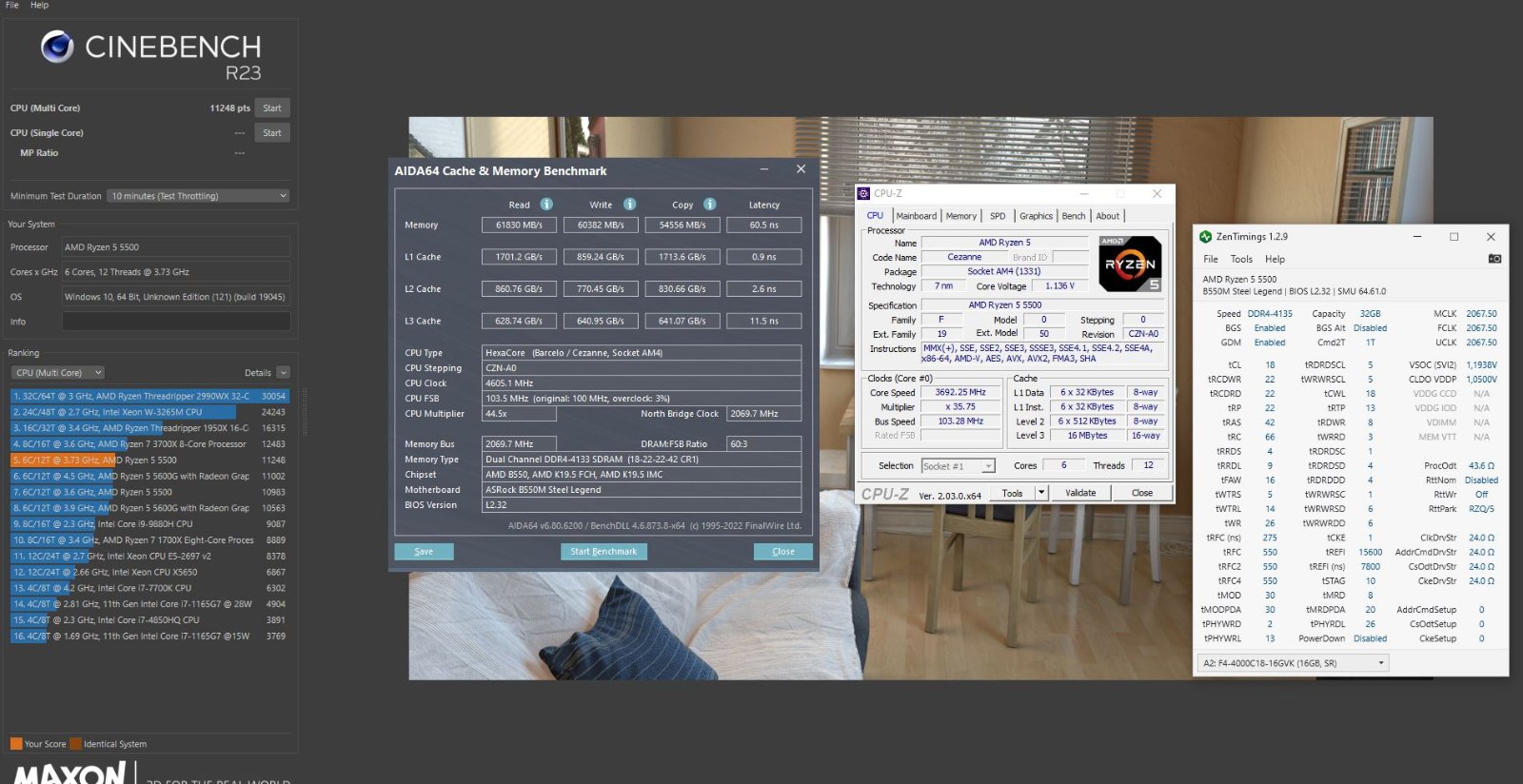Image resolution: width=1523 pixels, height=784 pixels.
Task: Click the Memory Read value 61830 MB/s
Action: coord(519,225)
